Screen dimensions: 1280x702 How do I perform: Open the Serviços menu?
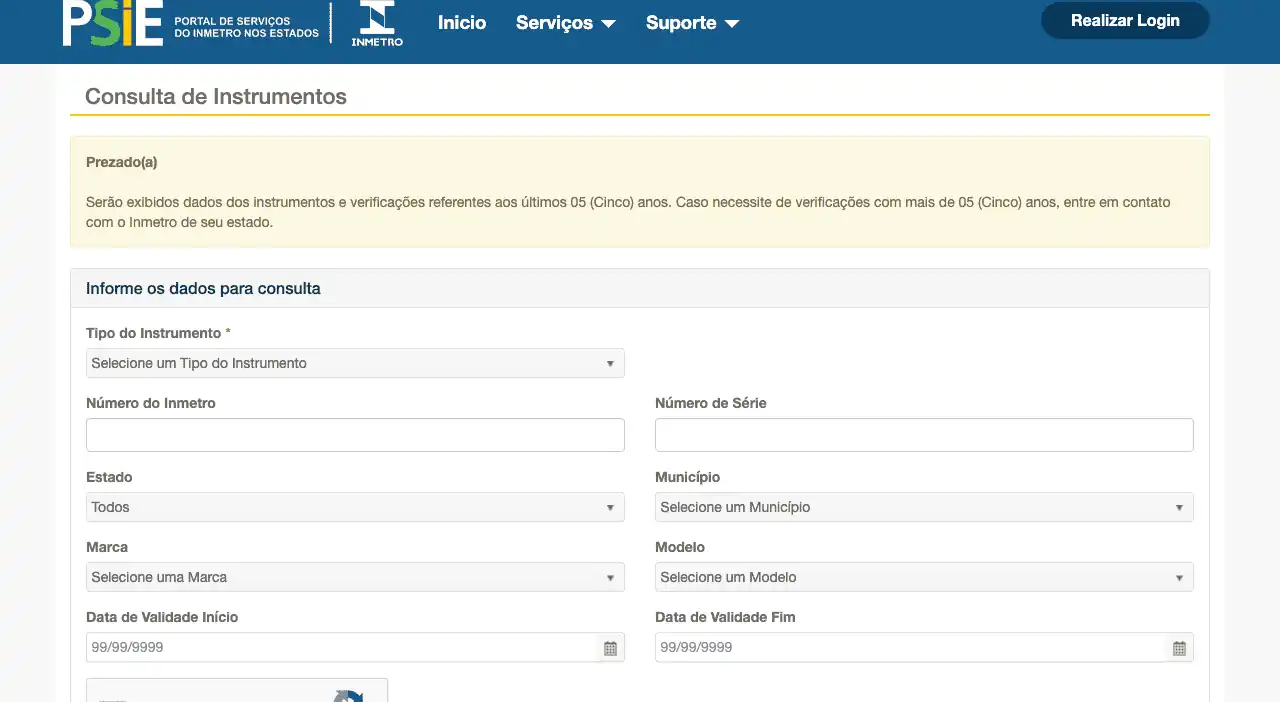[565, 23]
